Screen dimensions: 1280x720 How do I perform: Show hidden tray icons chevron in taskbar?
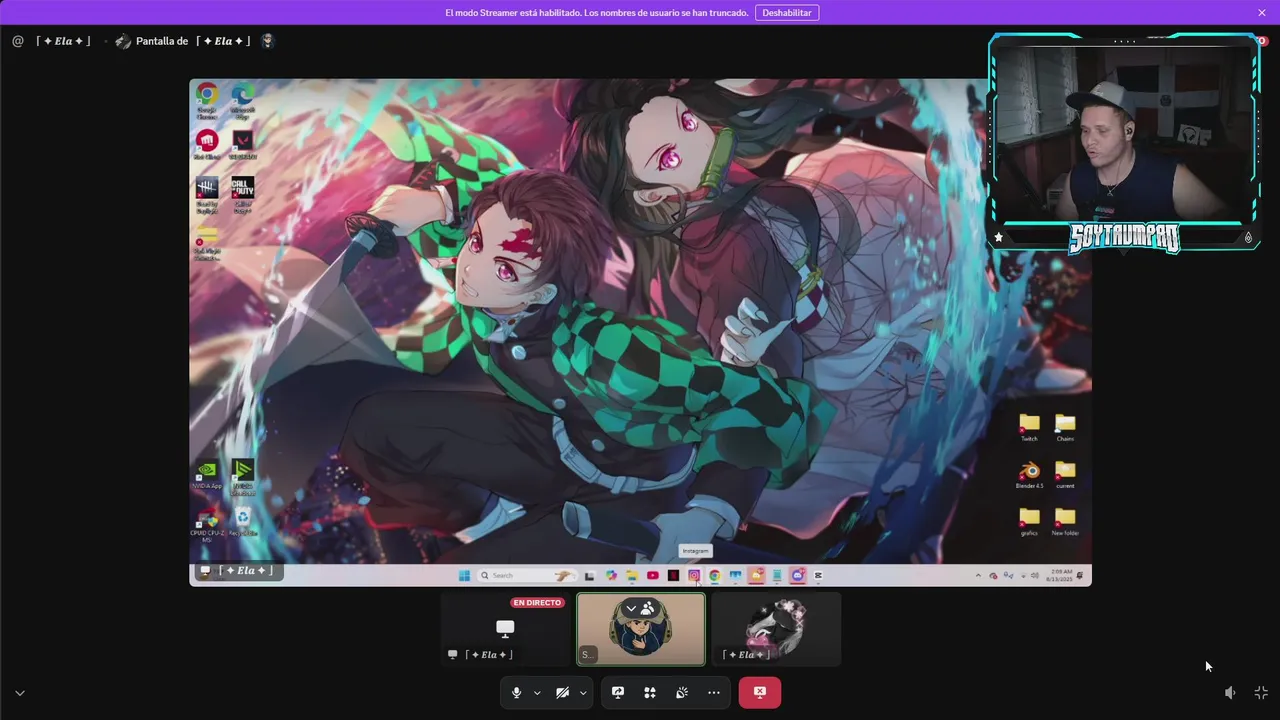978,575
